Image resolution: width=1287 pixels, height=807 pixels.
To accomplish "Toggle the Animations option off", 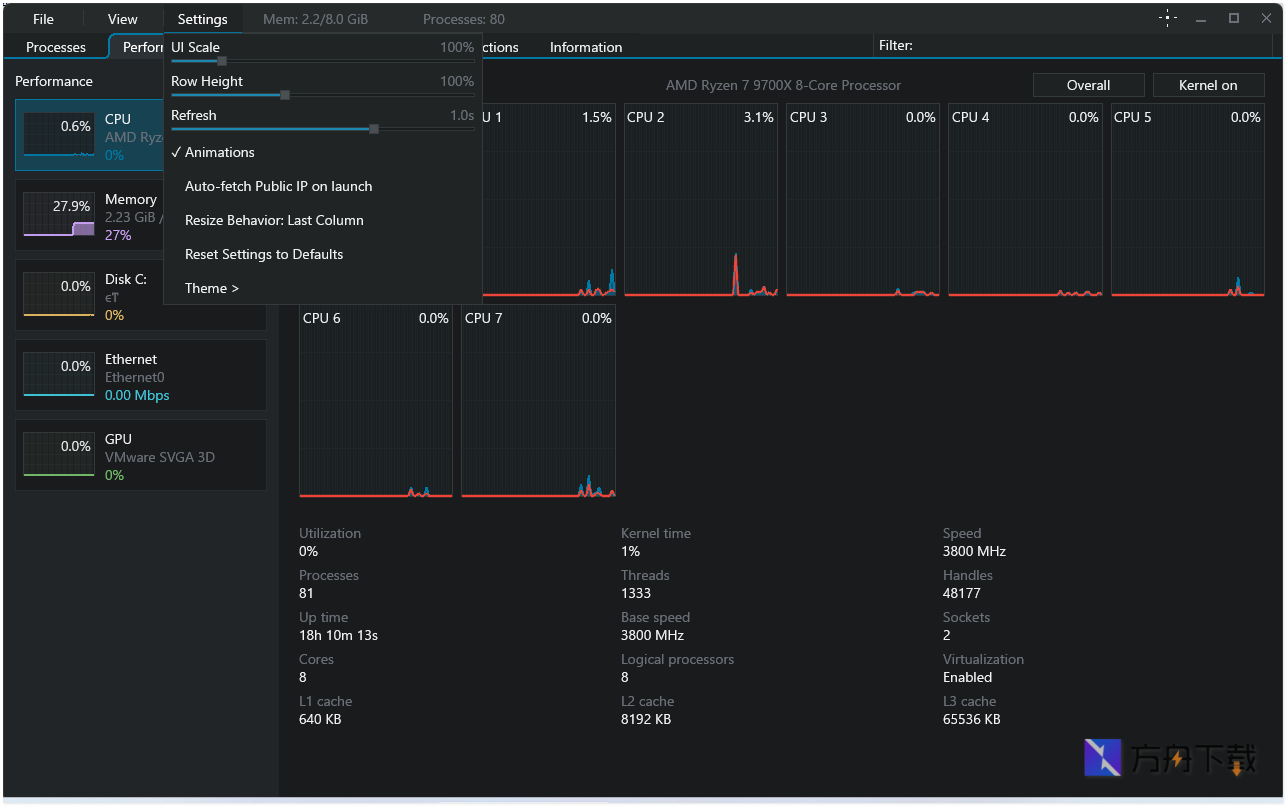I will coord(323,152).
